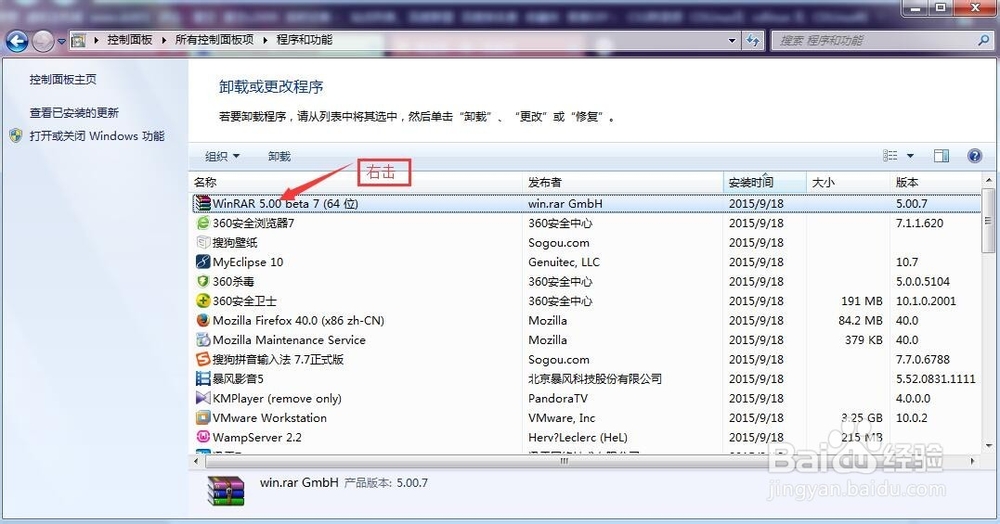Sort by the 名称 column header
1000x524 pixels.
coord(356,182)
